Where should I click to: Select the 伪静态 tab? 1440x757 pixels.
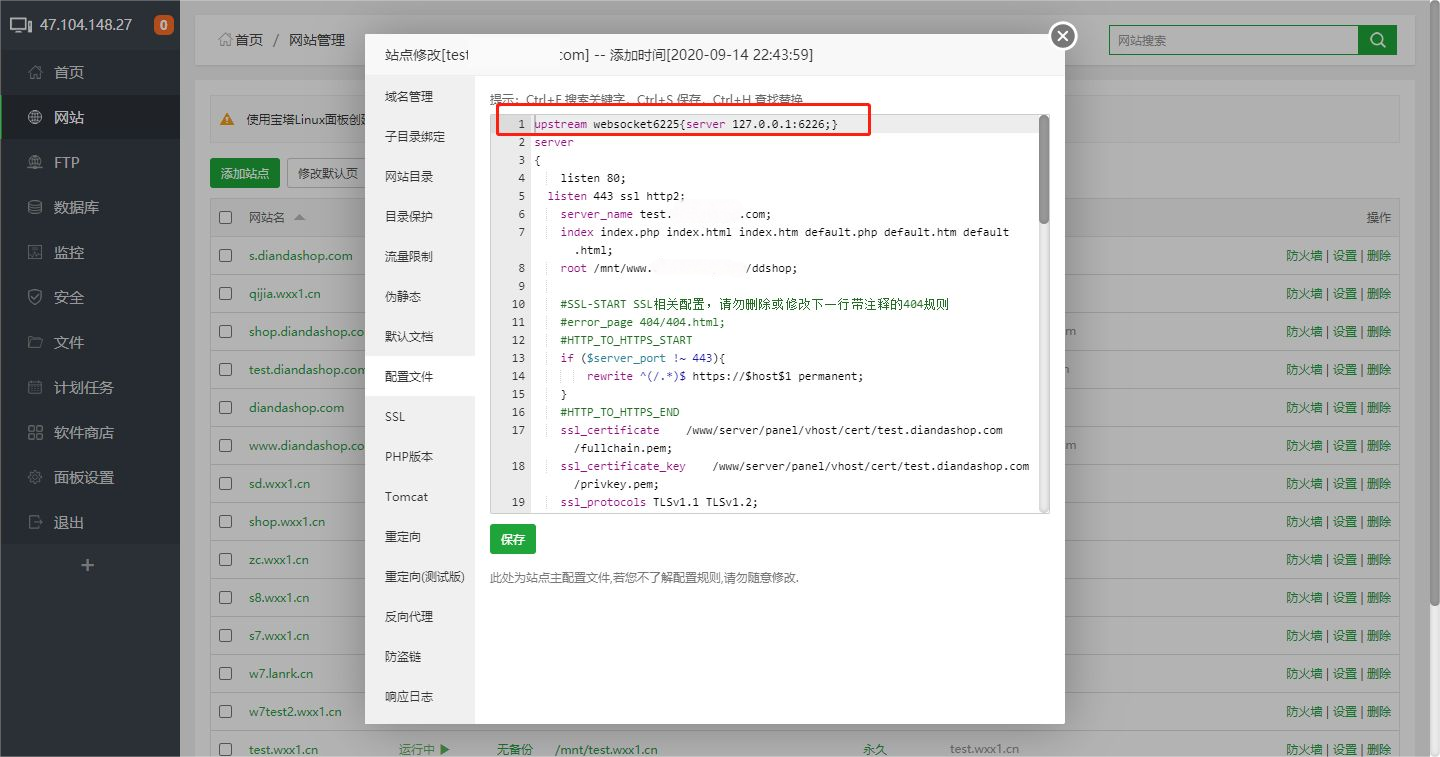click(x=403, y=296)
